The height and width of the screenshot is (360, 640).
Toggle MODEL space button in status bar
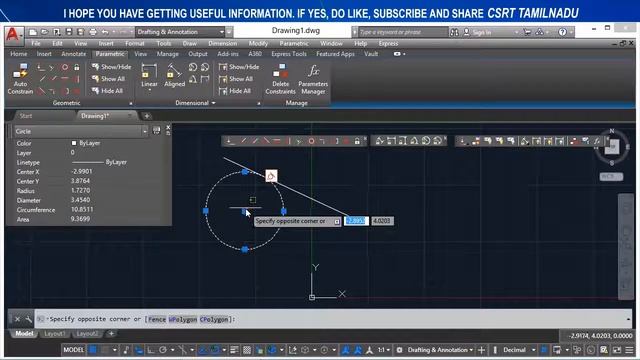[73, 350]
